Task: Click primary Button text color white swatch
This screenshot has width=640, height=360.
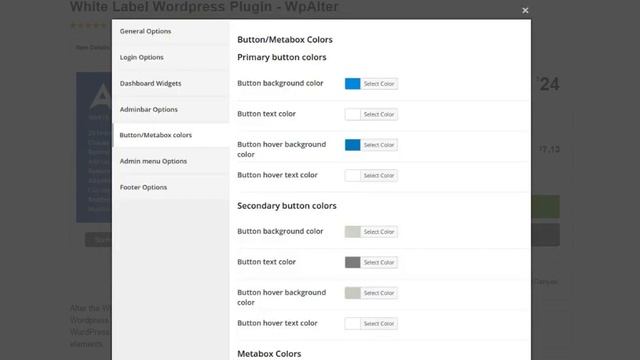Action: pos(353,114)
